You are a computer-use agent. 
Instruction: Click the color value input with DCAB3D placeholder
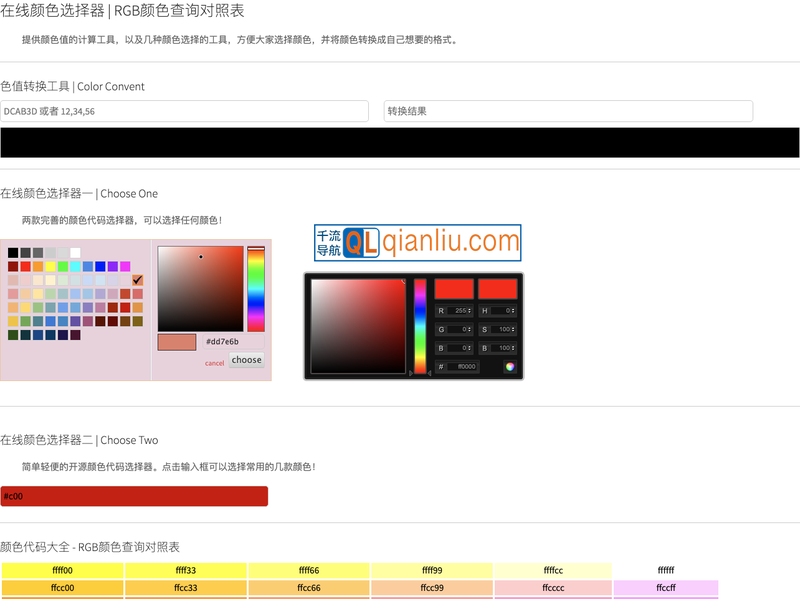[x=185, y=111]
